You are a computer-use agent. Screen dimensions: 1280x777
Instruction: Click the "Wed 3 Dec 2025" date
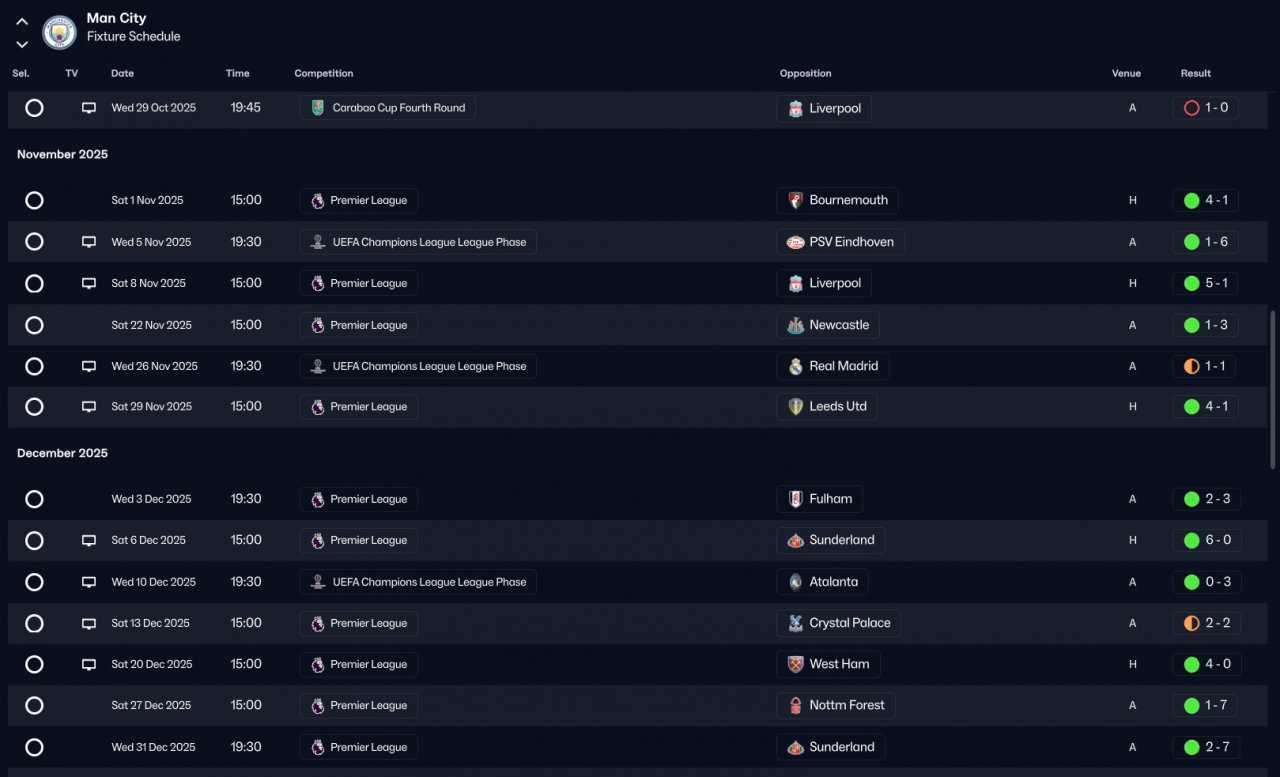point(151,499)
